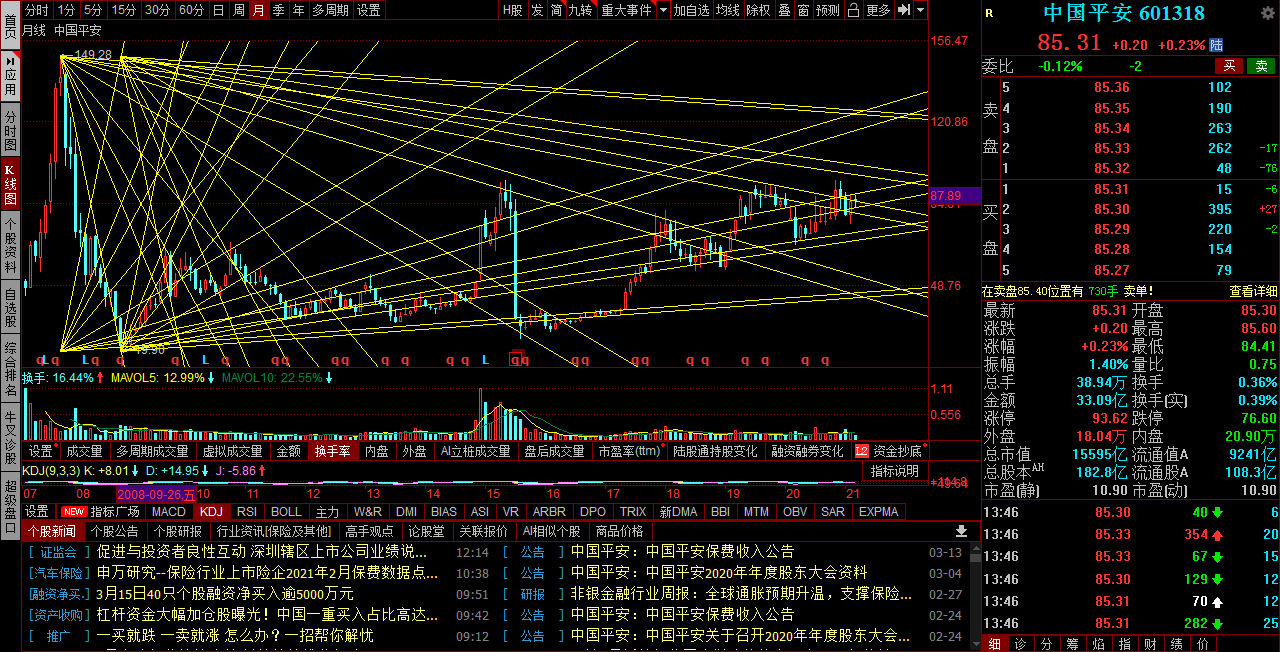
Task: Click the blue L marker under 2015 candles
Action: click(484, 360)
